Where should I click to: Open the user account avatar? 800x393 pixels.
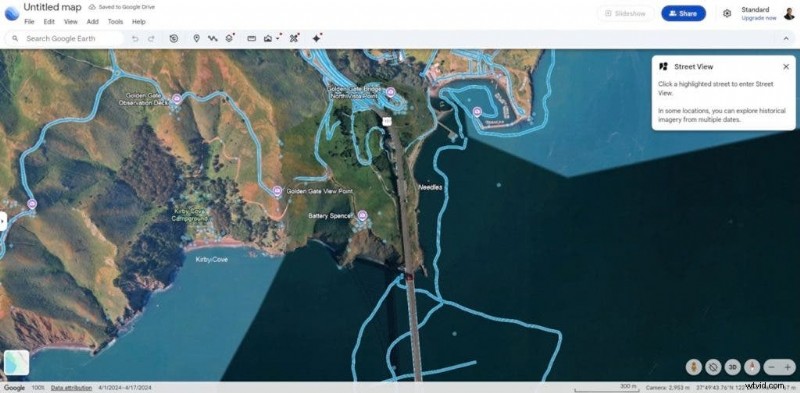pos(789,14)
